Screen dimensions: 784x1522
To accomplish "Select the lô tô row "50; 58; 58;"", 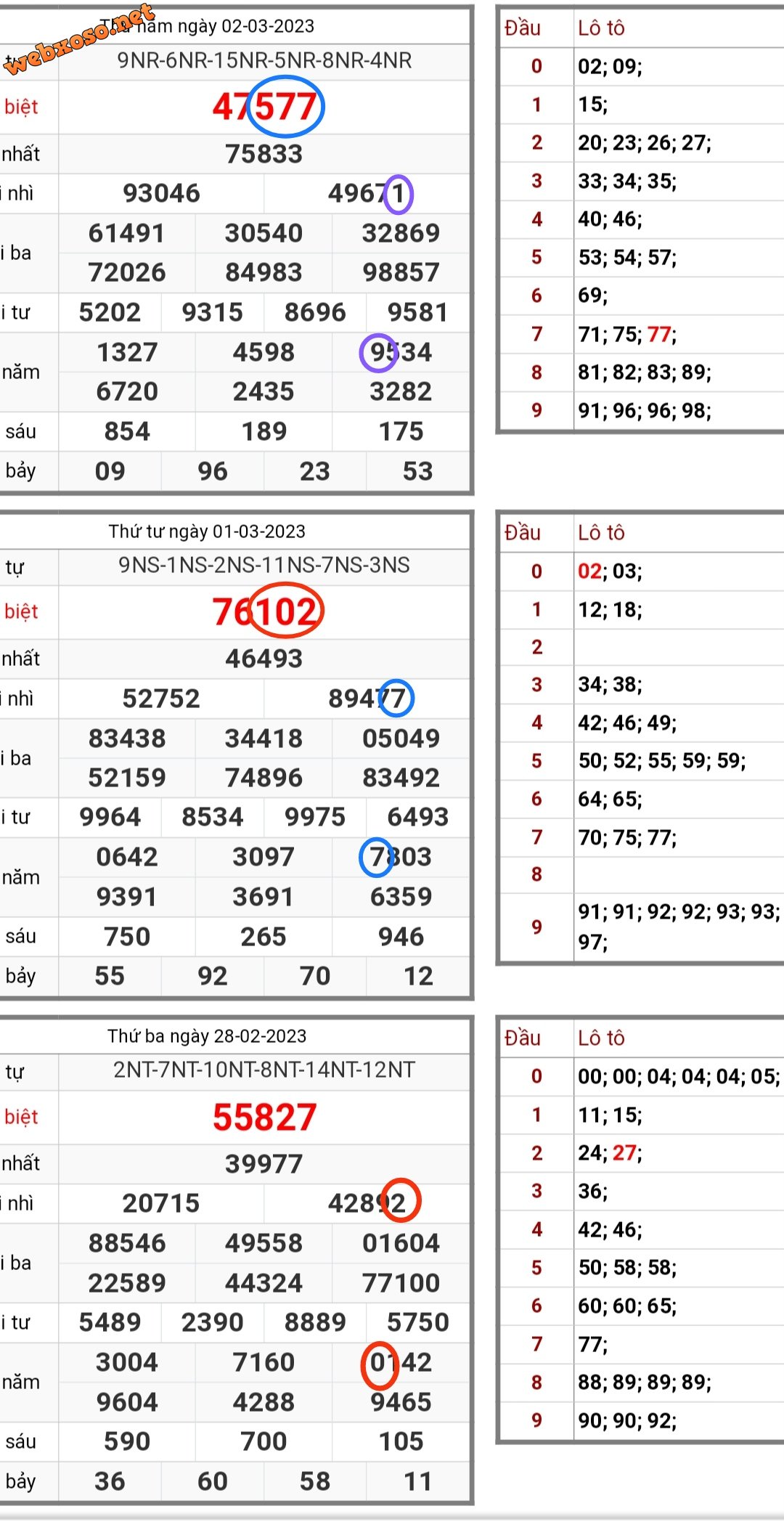I will (x=627, y=1268).
